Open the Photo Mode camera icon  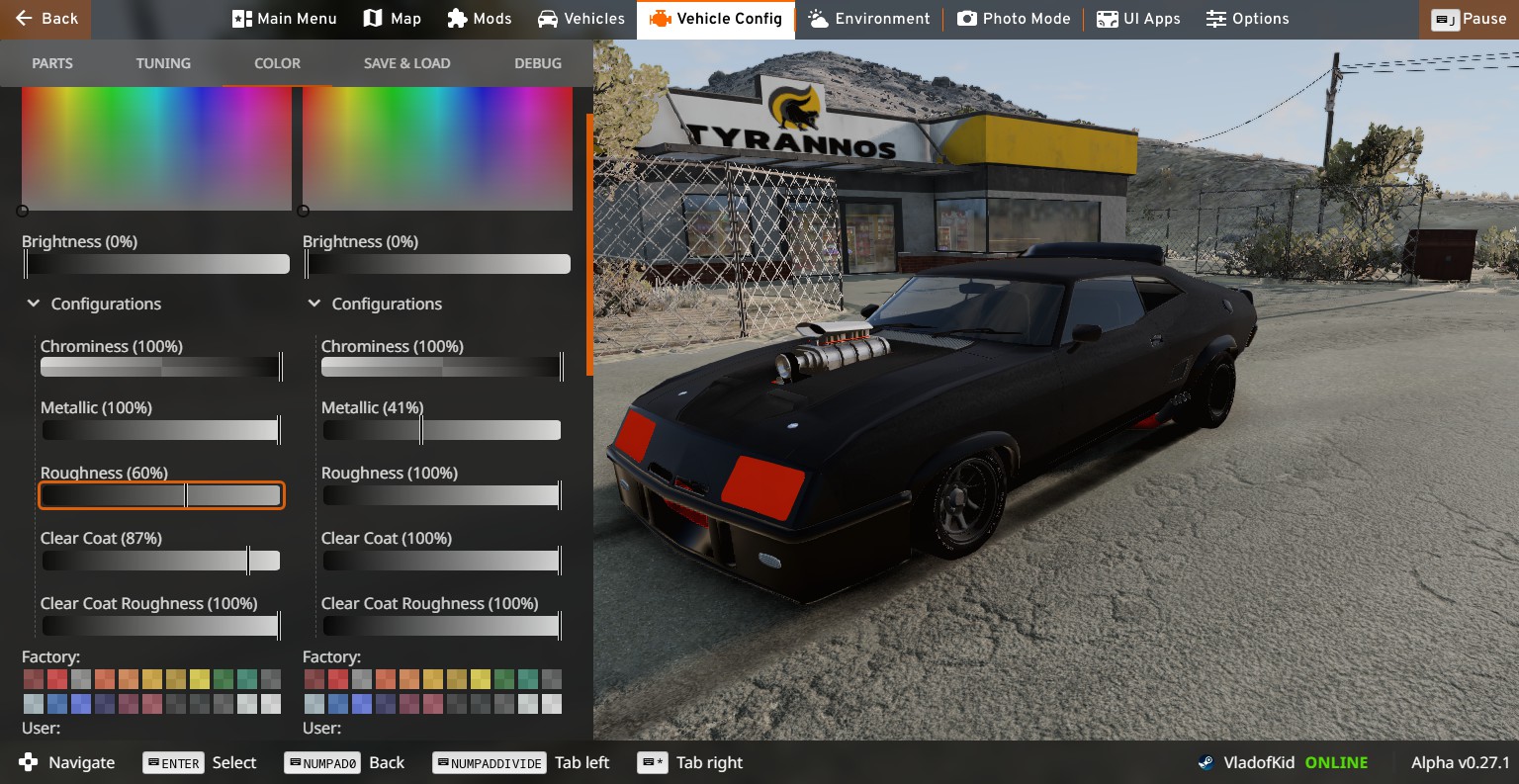[x=967, y=19]
